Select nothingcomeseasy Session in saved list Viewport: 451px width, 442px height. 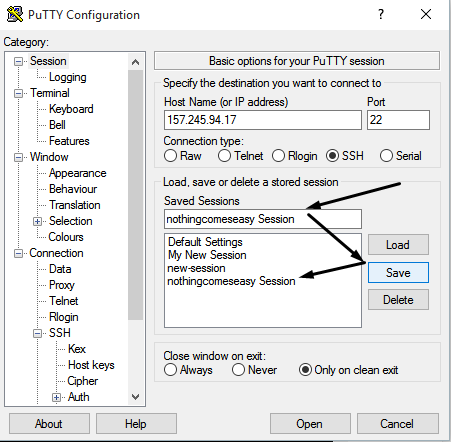click(231, 281)
